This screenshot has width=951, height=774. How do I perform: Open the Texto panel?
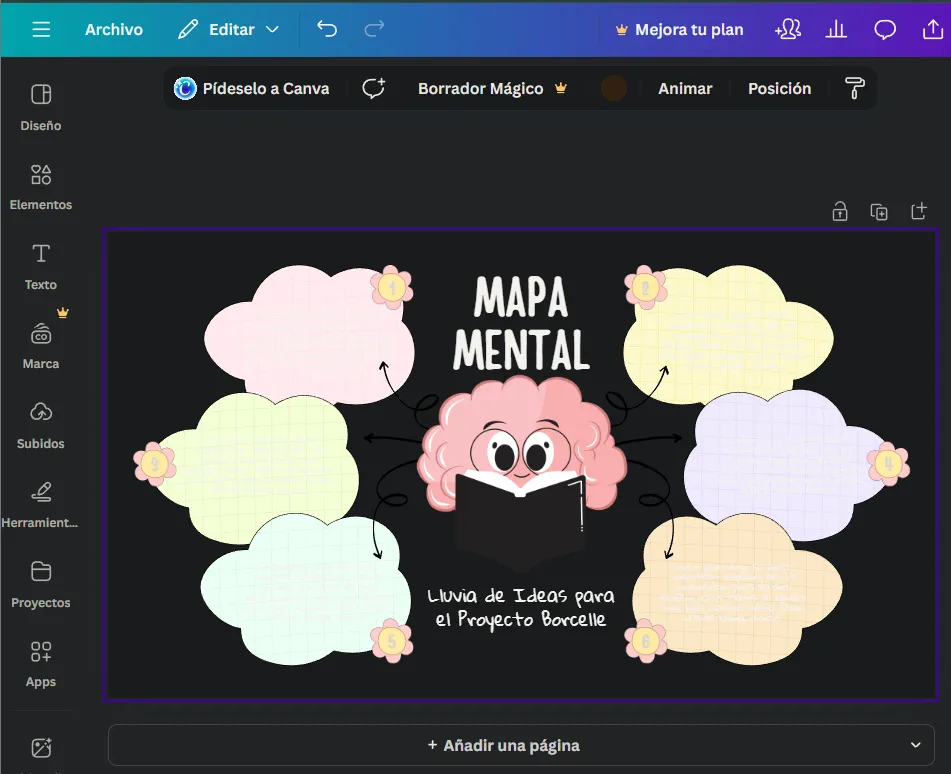pyautogui.click(x=40, y=265)
